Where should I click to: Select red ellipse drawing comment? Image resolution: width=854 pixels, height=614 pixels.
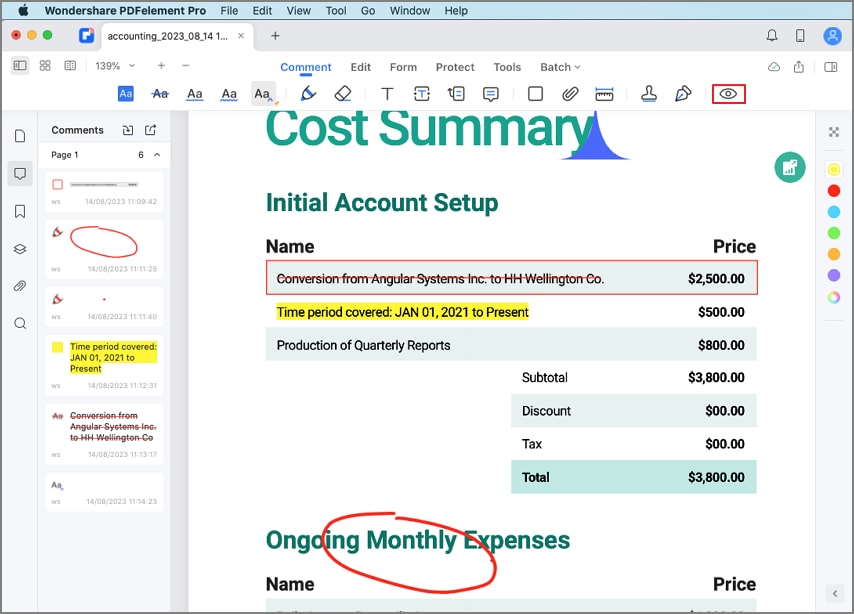coord(104,249)
